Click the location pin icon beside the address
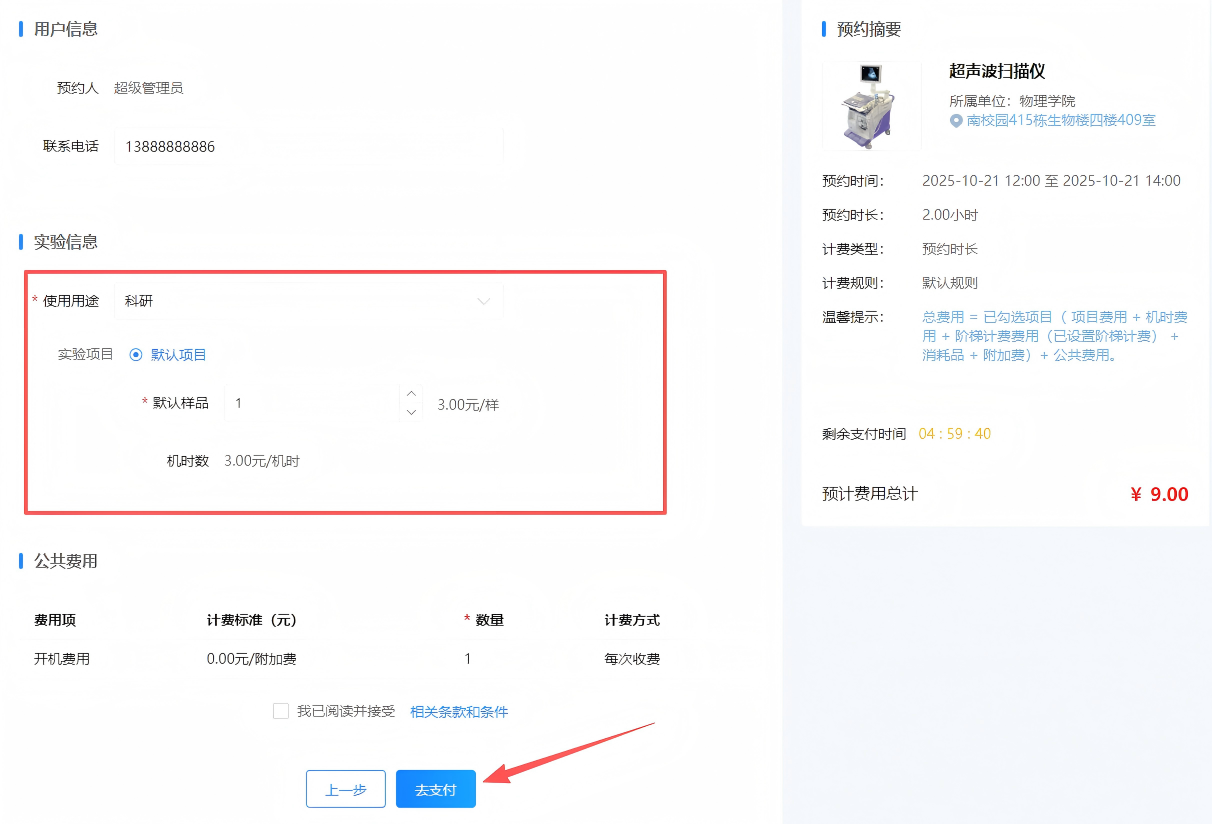Viewport: 1212px width, 824px height. (956, 121)
